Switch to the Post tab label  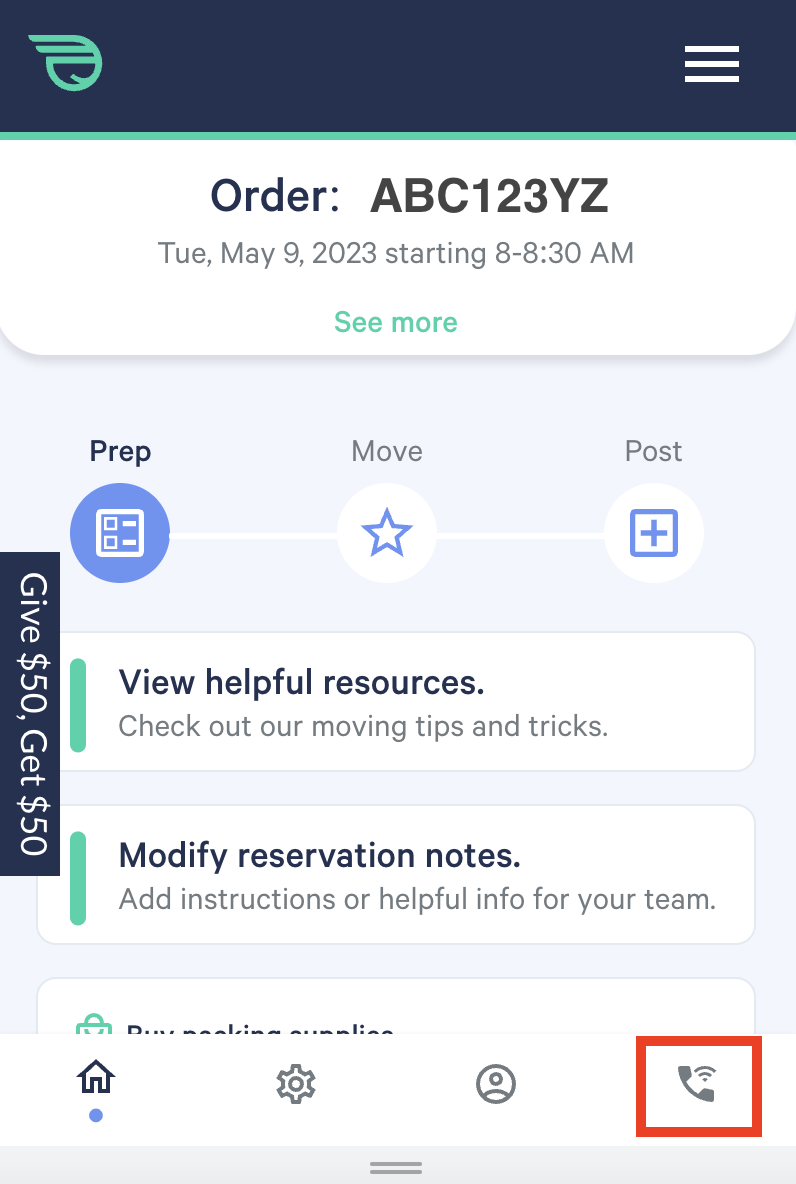point(654,451)
